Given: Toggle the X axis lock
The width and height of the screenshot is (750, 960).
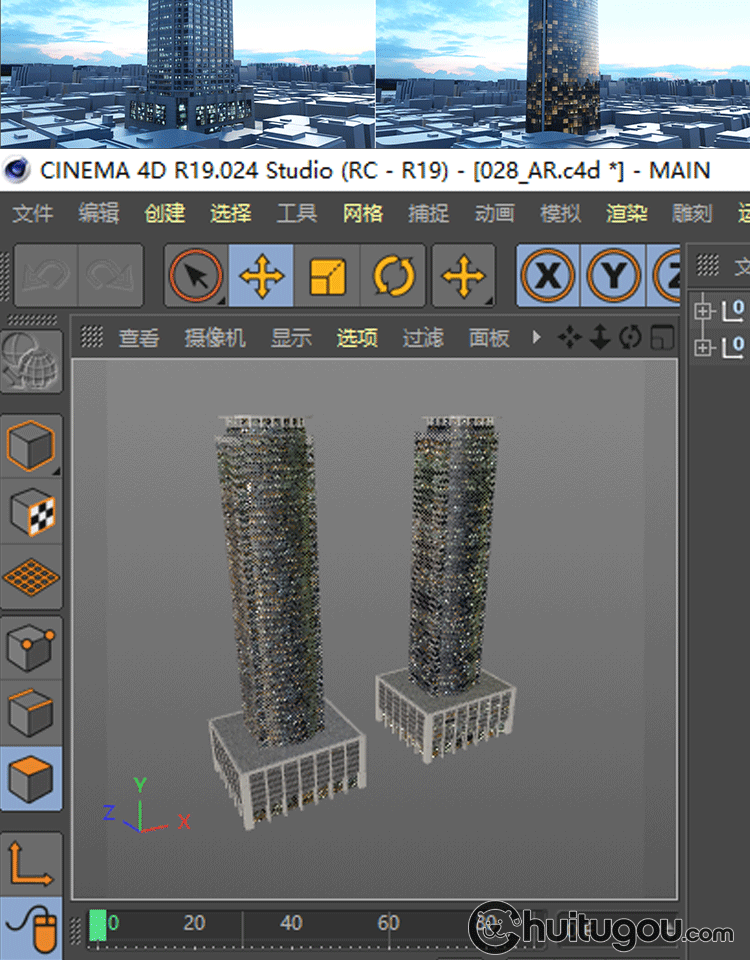Looking at the screenshot, I should point(547,276).
